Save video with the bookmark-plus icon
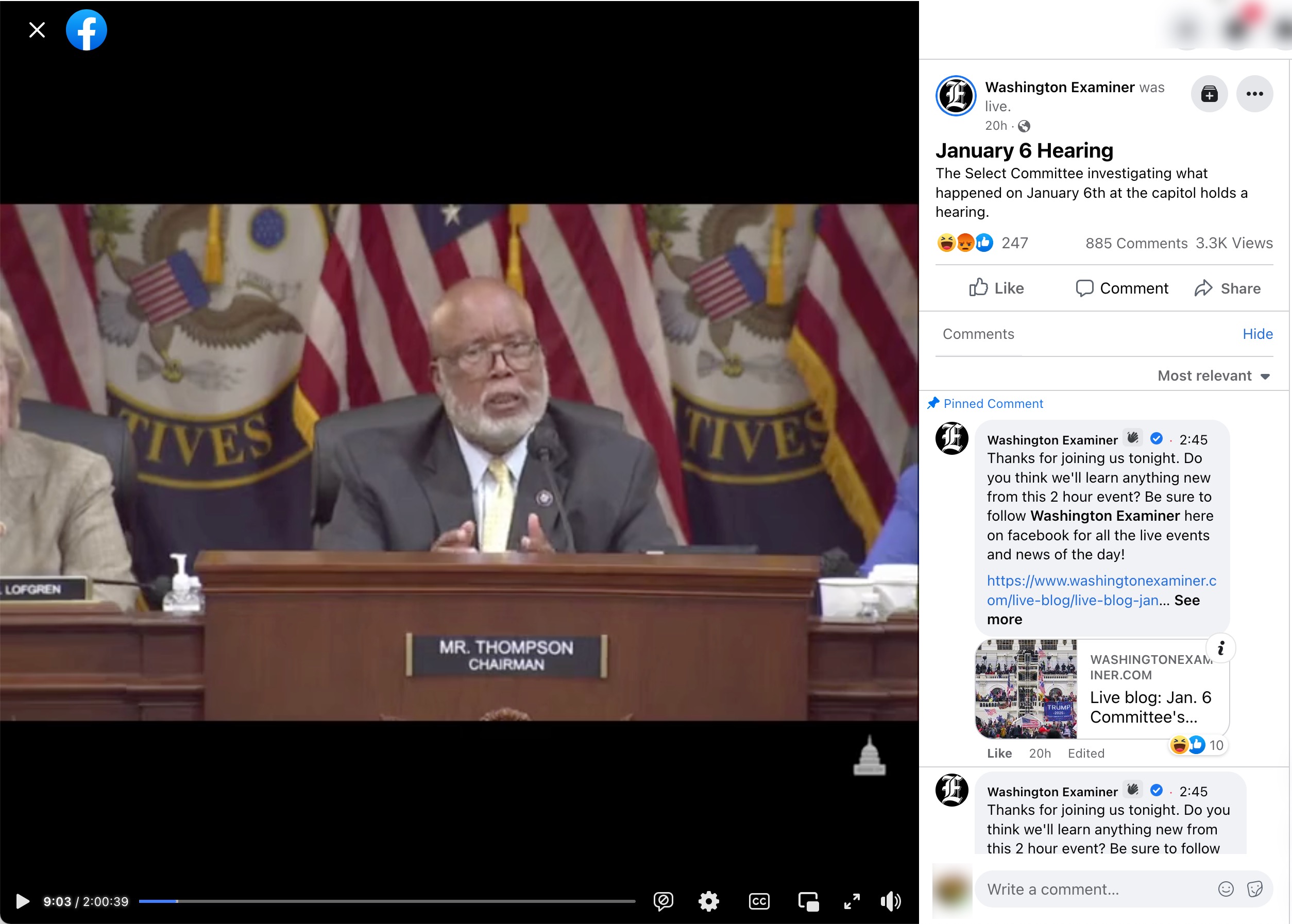This screenshot has height=924, width=1292. click(x=1209, y=94)
